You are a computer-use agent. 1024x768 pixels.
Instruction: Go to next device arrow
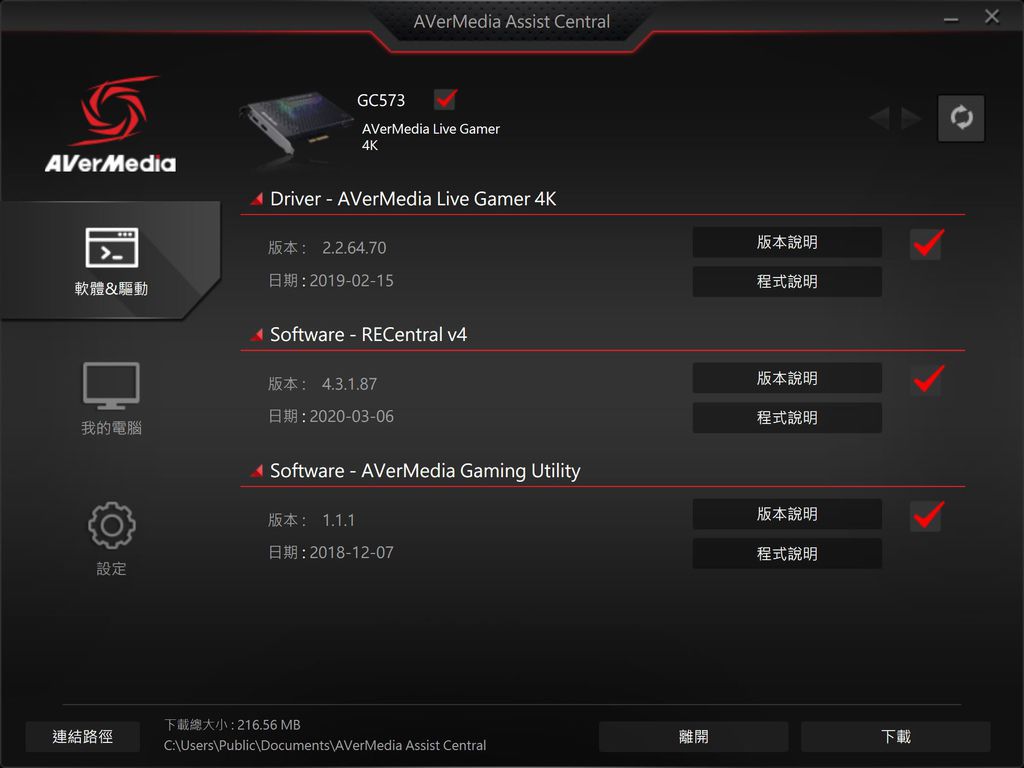tap(911, 118)
